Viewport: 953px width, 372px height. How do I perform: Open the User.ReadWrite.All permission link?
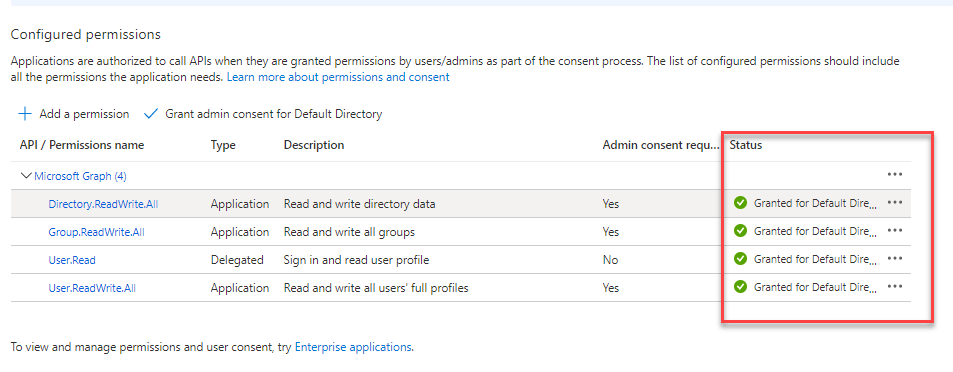[92, 288]
